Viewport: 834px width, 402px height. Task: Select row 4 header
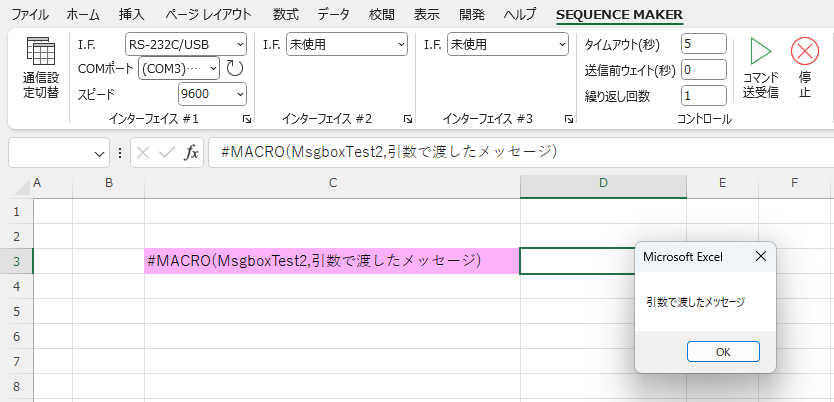[16, 286]
